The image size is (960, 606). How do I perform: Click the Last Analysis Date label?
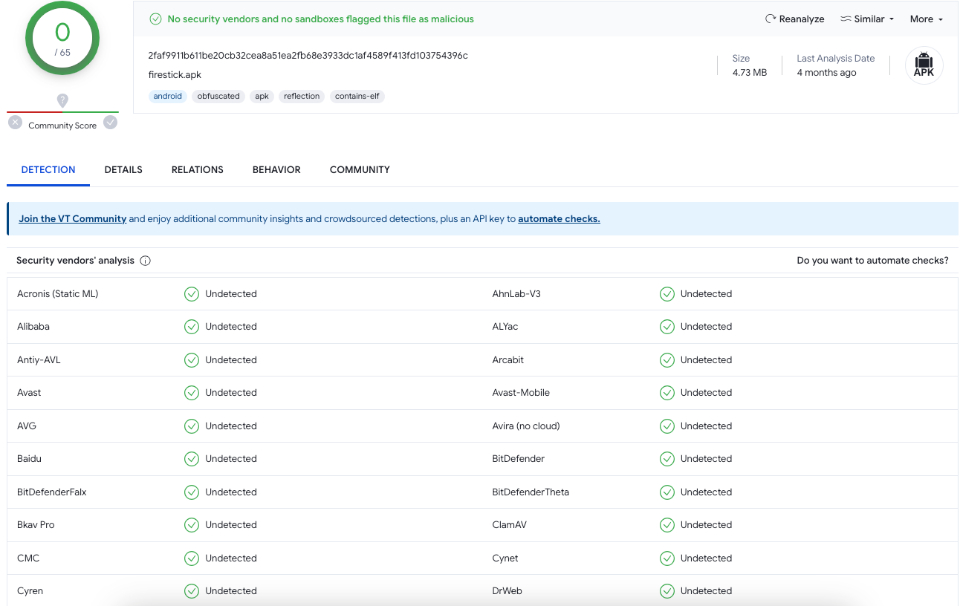(836, 58)
